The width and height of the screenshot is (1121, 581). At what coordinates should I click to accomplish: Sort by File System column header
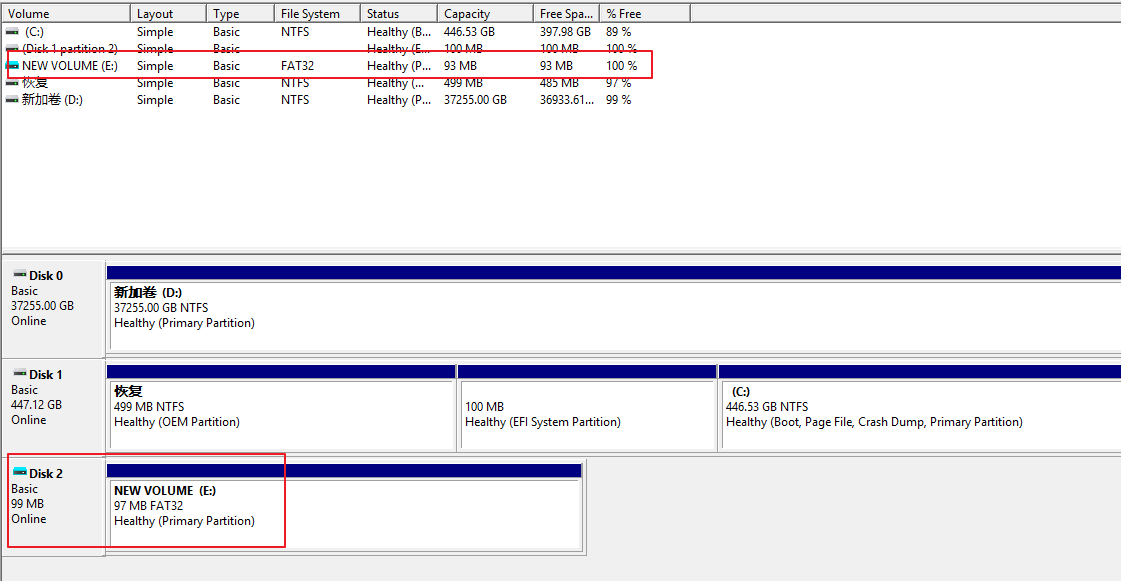(x=317, y=14)
